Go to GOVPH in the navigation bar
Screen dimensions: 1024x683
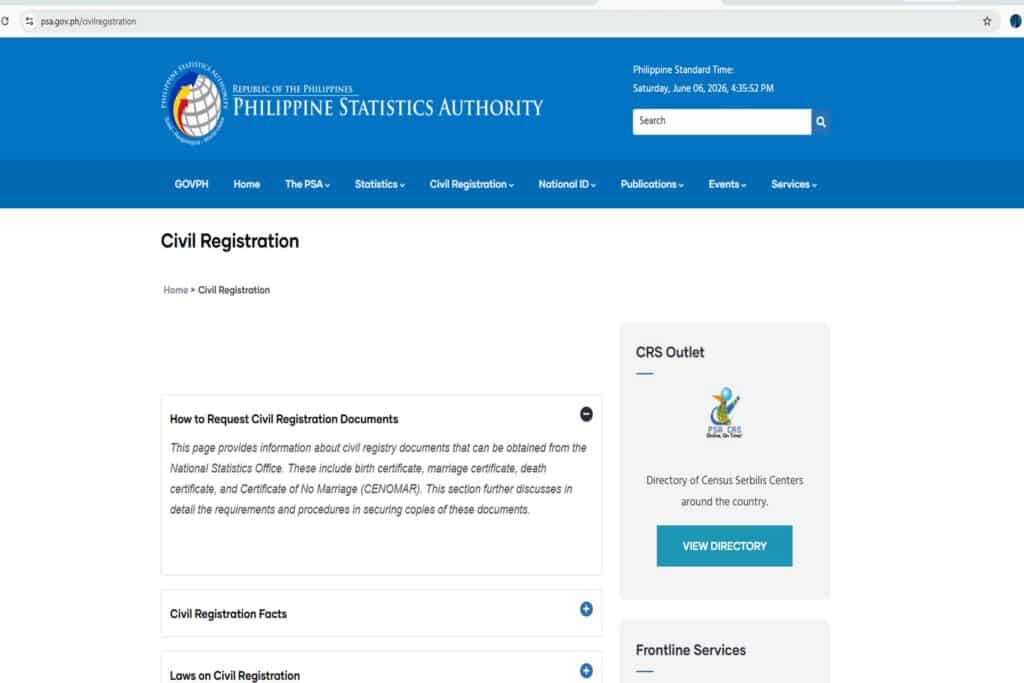[x=191, y=184]
